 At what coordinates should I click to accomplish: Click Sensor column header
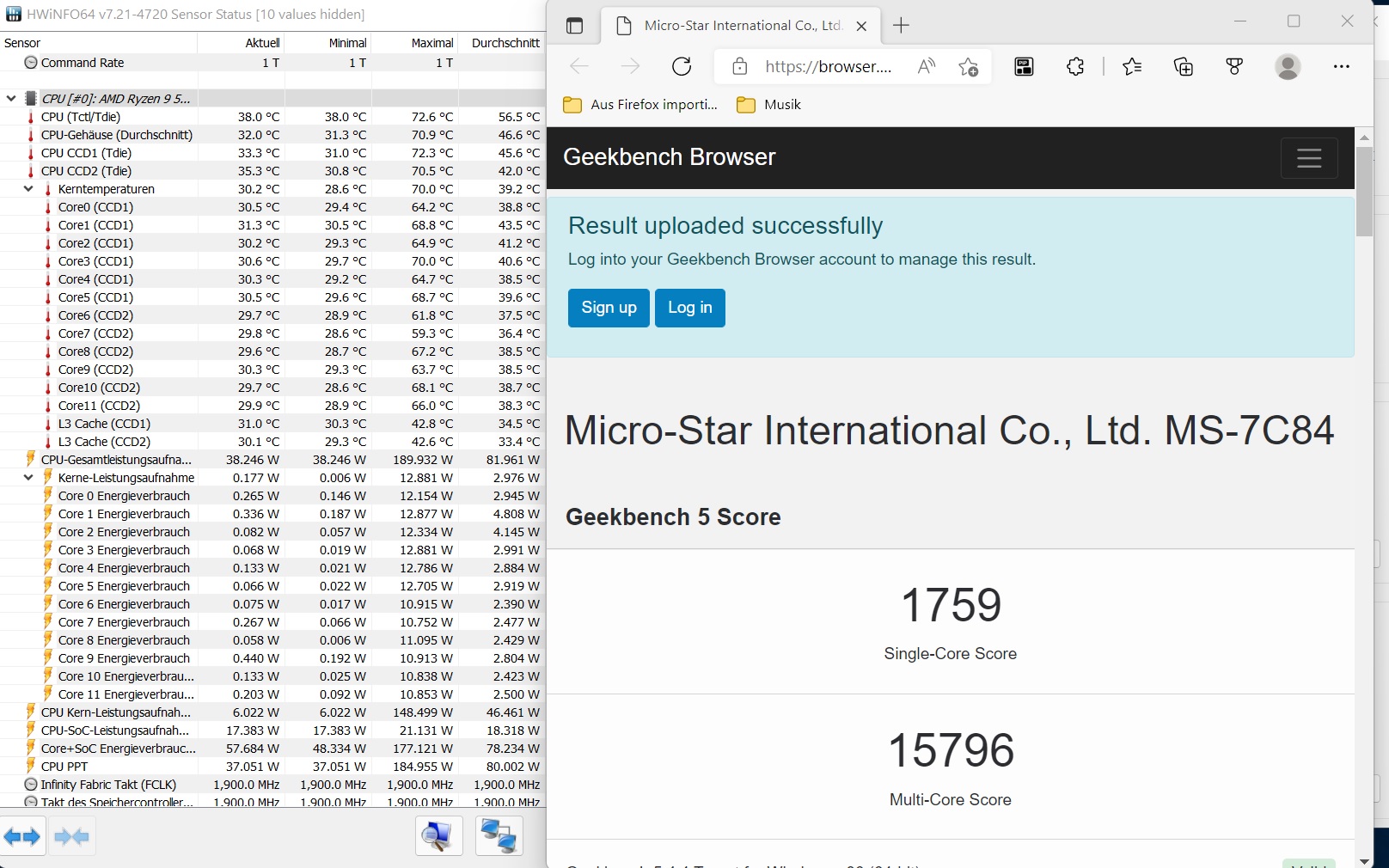click(99, 43)
